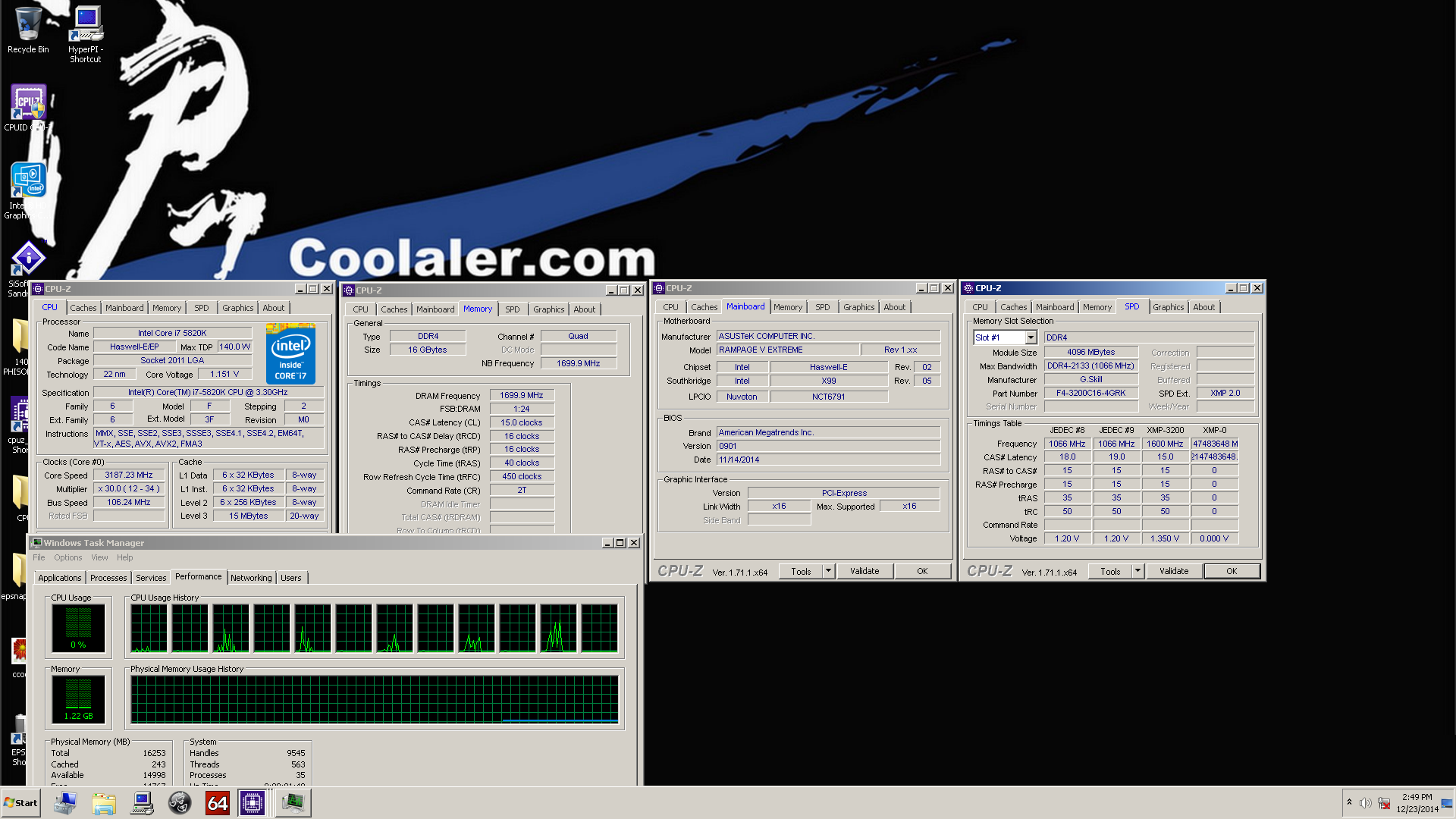
Task: Click the black round calligraphy taskbar icon
Action: (x=180, y=803)
